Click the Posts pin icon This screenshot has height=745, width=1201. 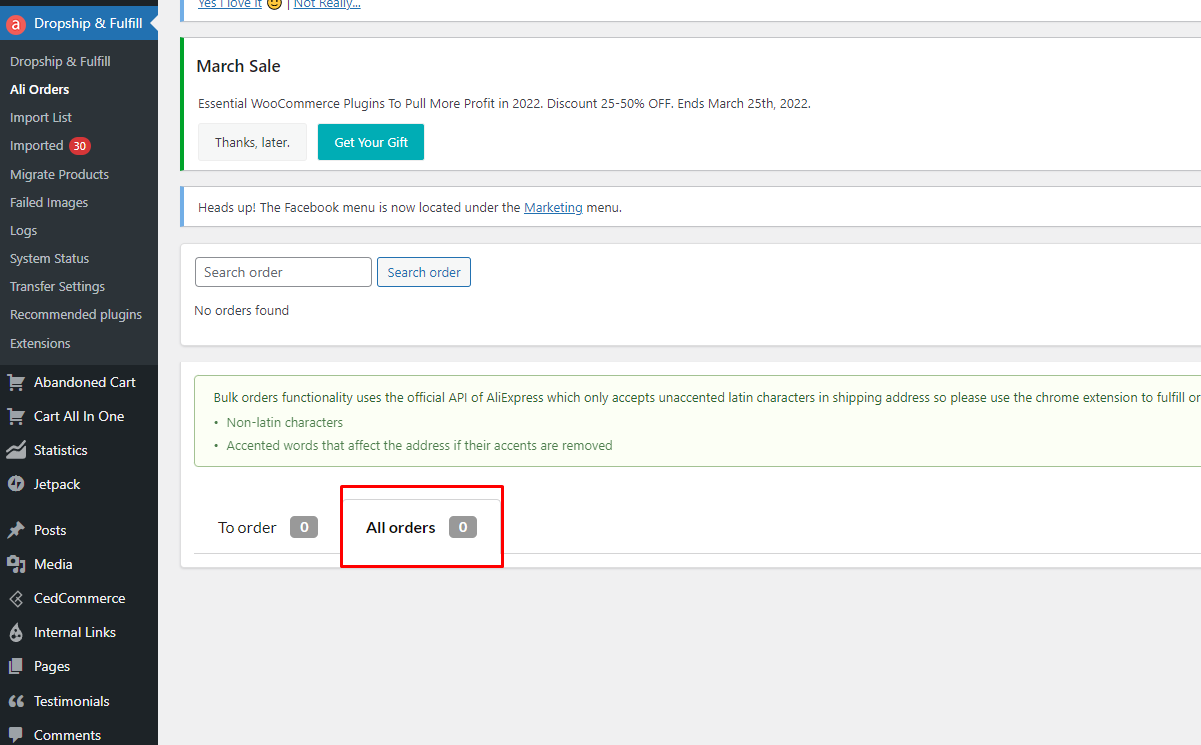click(16, 530)
